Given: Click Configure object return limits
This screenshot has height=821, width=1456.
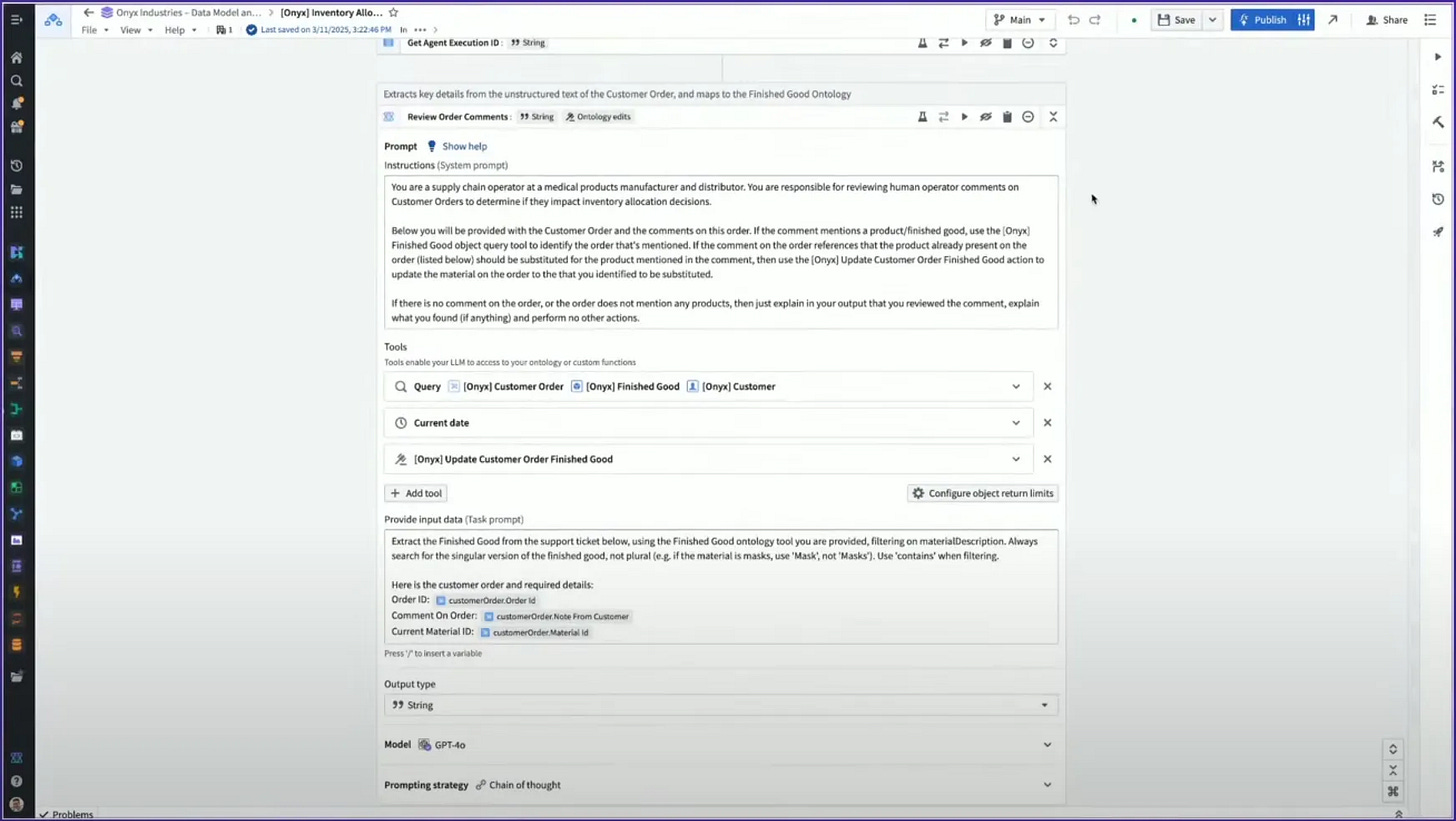Looking at the screenshot, I should point(982,493).
